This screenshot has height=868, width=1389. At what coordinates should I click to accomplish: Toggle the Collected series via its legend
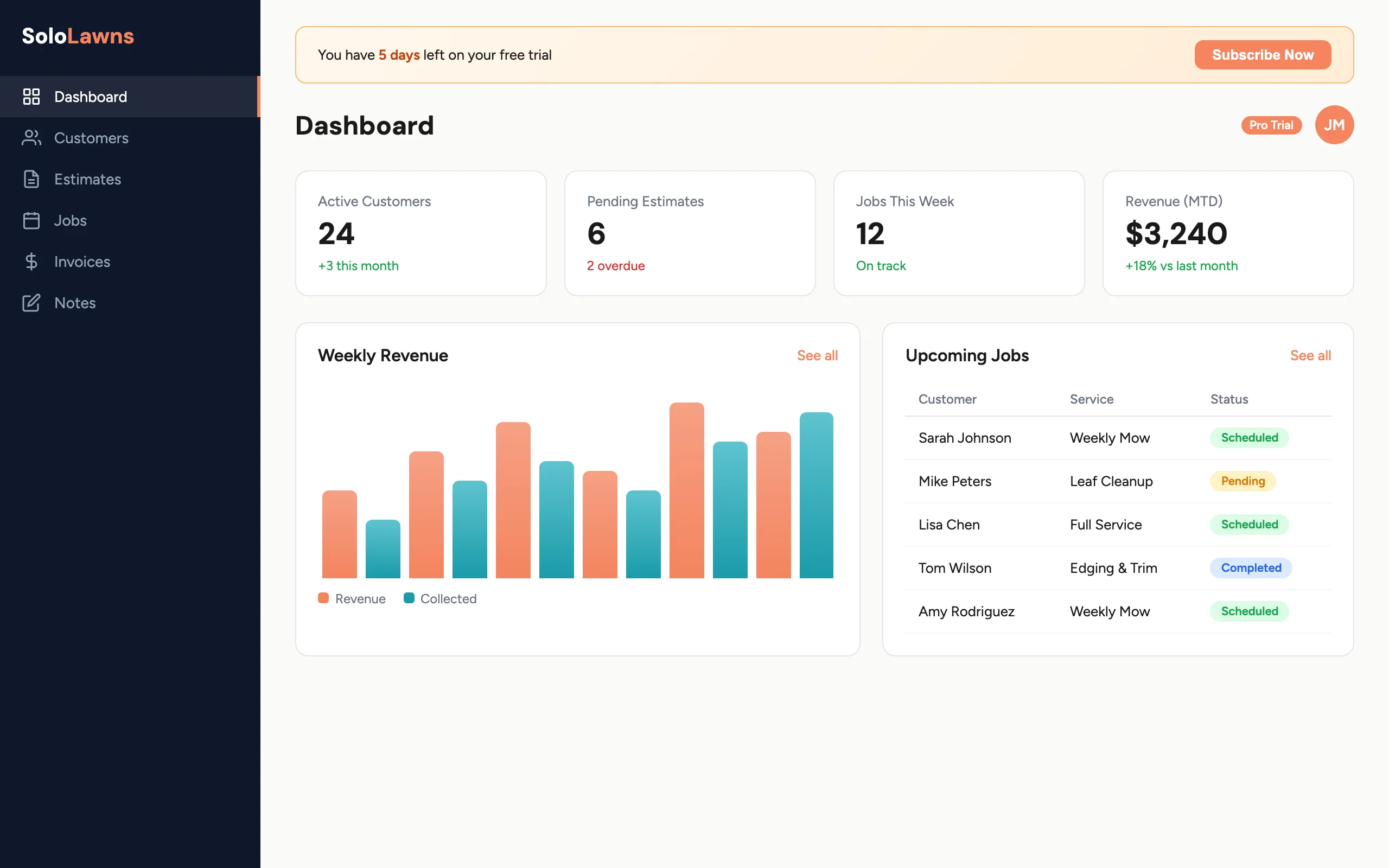pyautogui.click(x=409, y=598)
